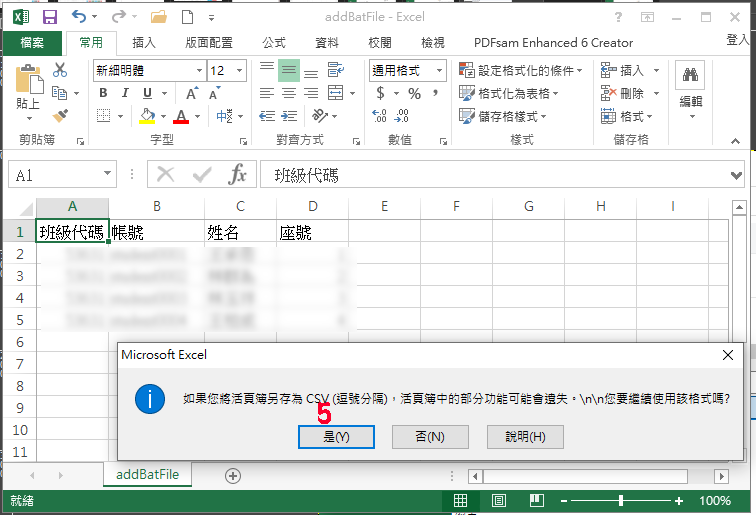The width and height of the screenshot is (756, 515).
Task: Click the Page Layout view button in status bar
Action: tap(499, 501)
